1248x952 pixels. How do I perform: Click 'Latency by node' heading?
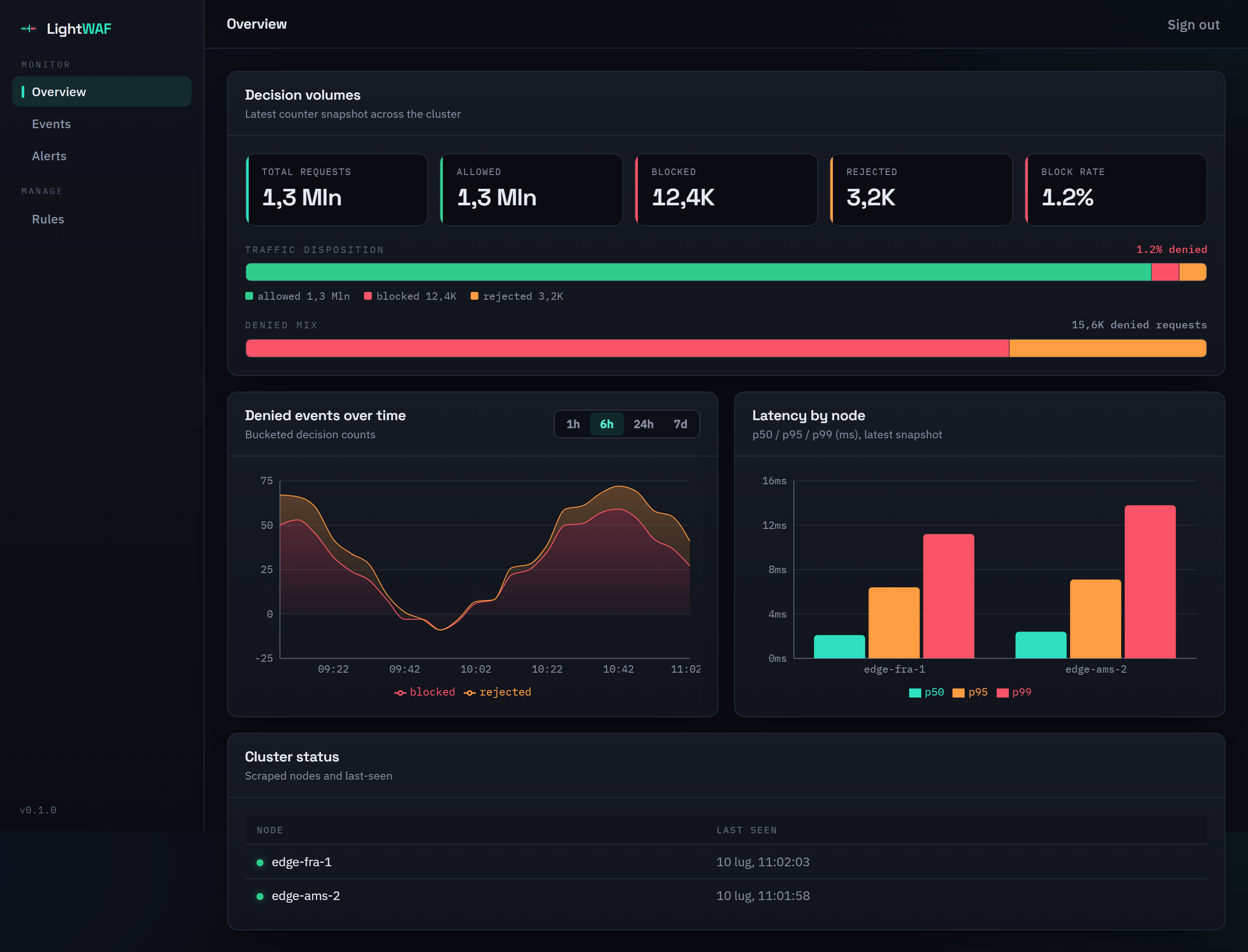coord(809,415)
